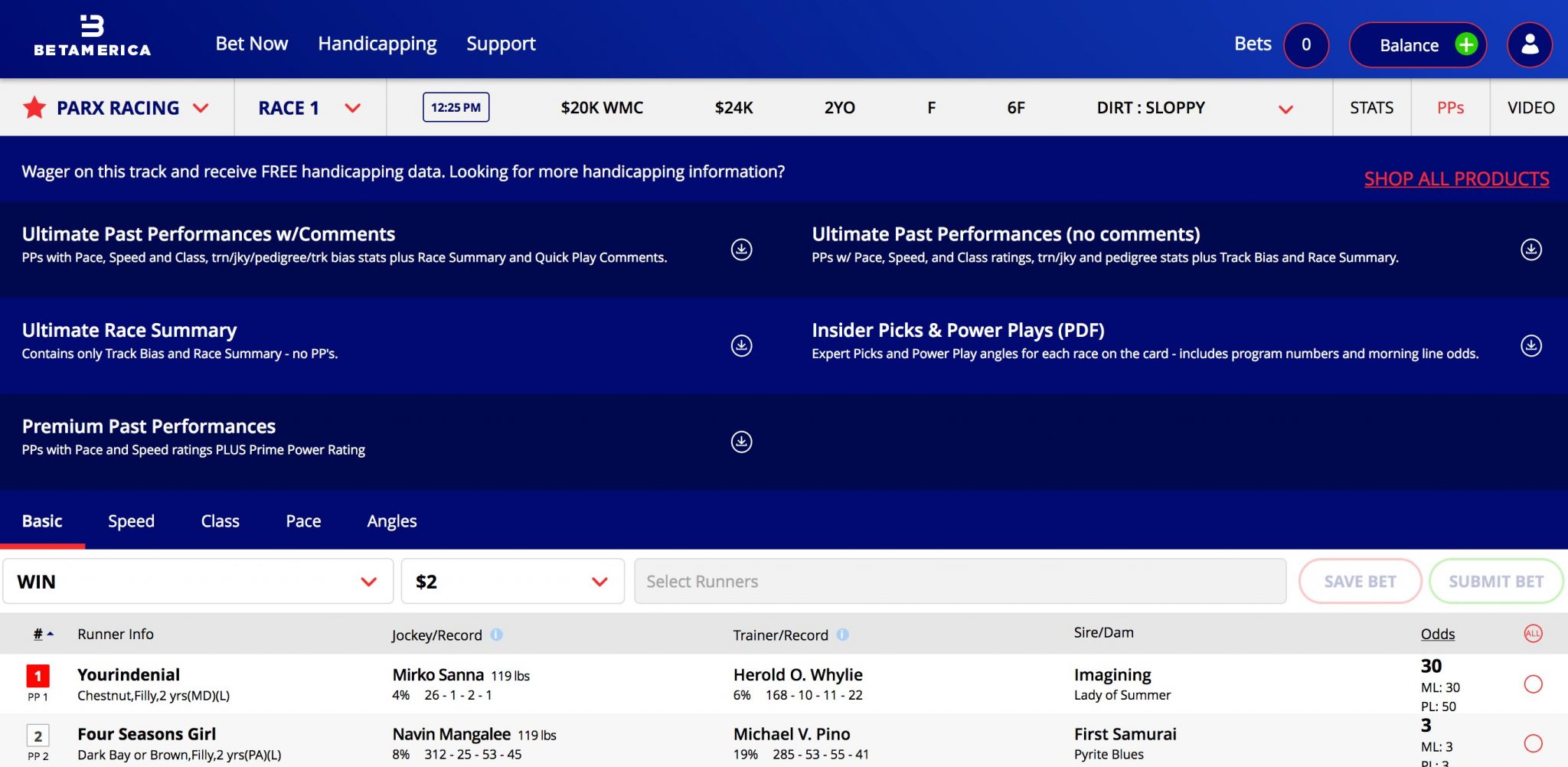
Task: Download Premium Past Performances
Action: point(741,442)
